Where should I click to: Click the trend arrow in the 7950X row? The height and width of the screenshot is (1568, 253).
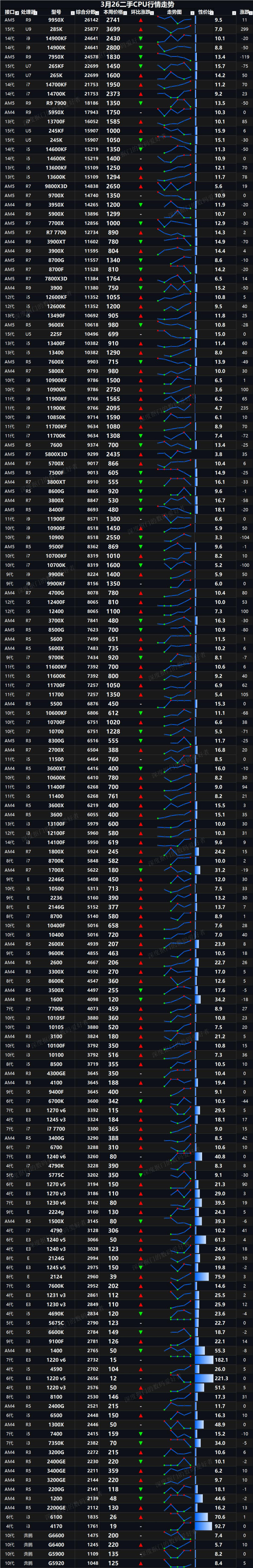coord(141,56)
